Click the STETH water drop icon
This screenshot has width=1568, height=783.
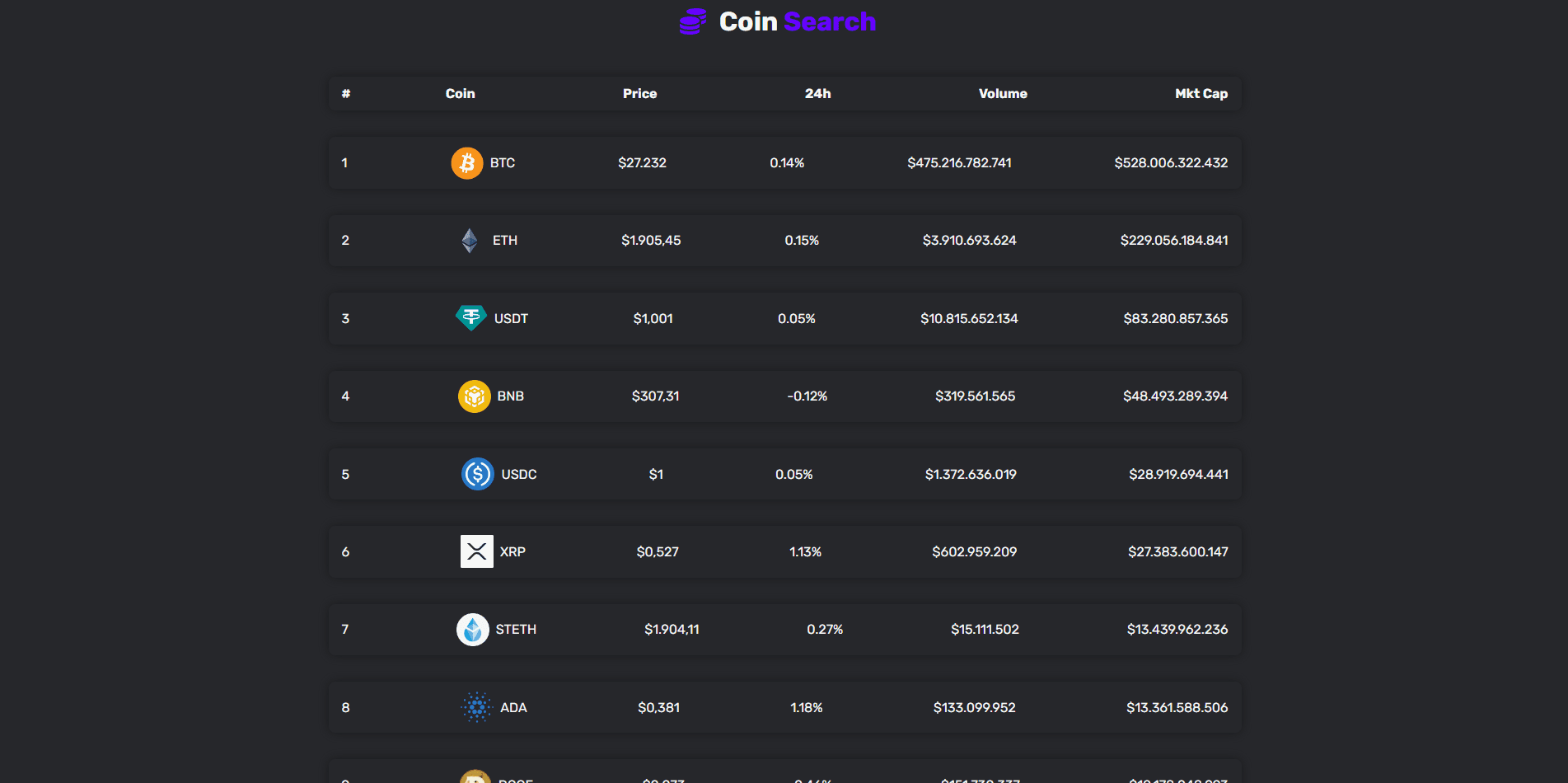point(473,630)
